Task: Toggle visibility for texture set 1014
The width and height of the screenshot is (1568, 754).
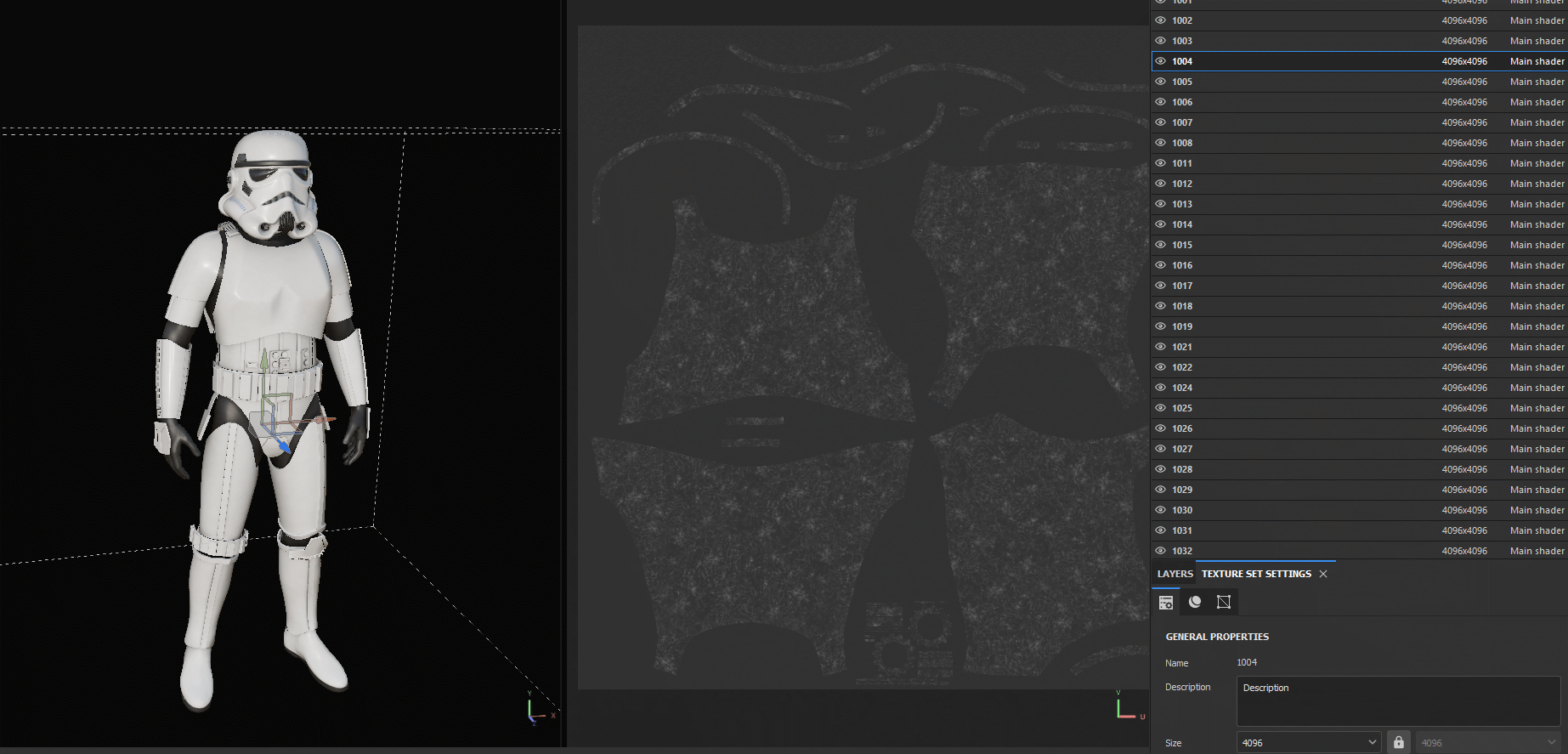Action: click(1160, 224)
